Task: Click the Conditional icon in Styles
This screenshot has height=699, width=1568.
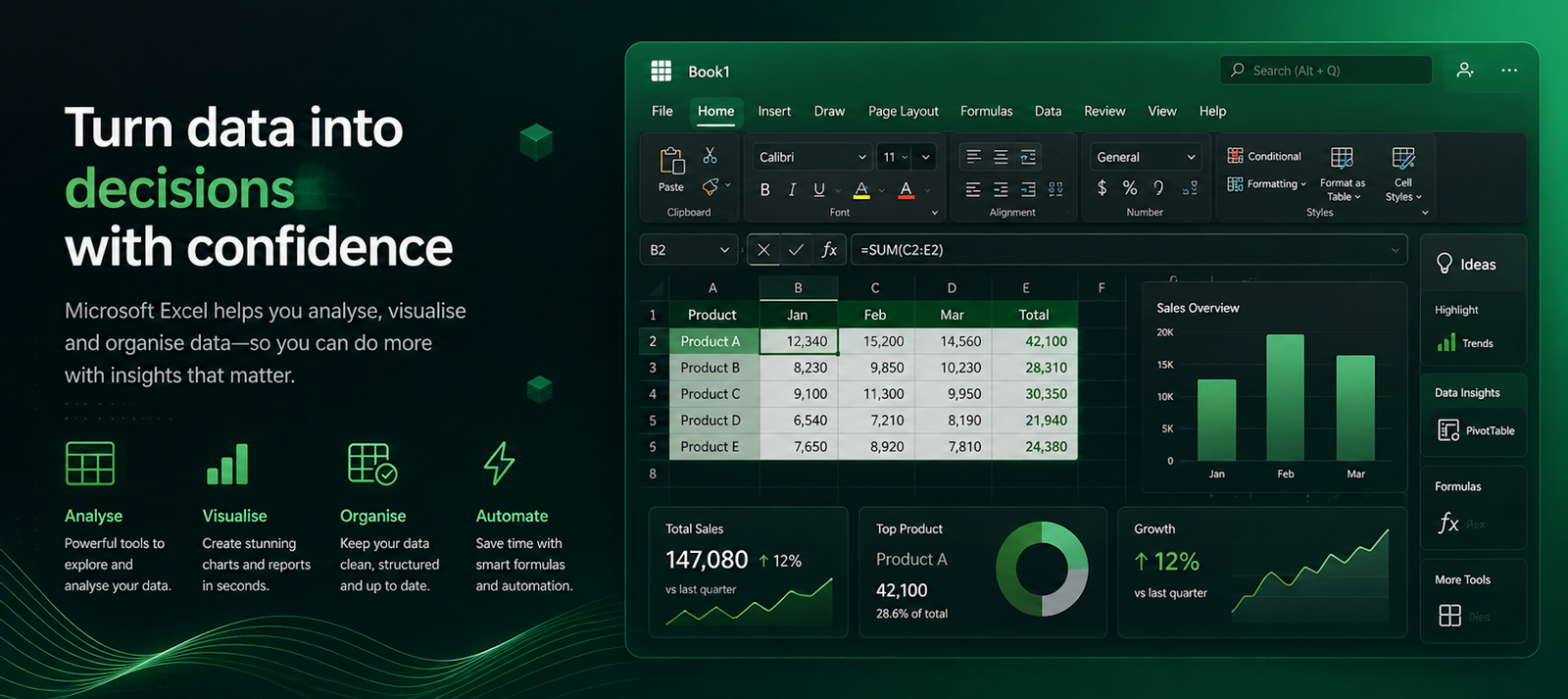Action: coord(1236,156)
